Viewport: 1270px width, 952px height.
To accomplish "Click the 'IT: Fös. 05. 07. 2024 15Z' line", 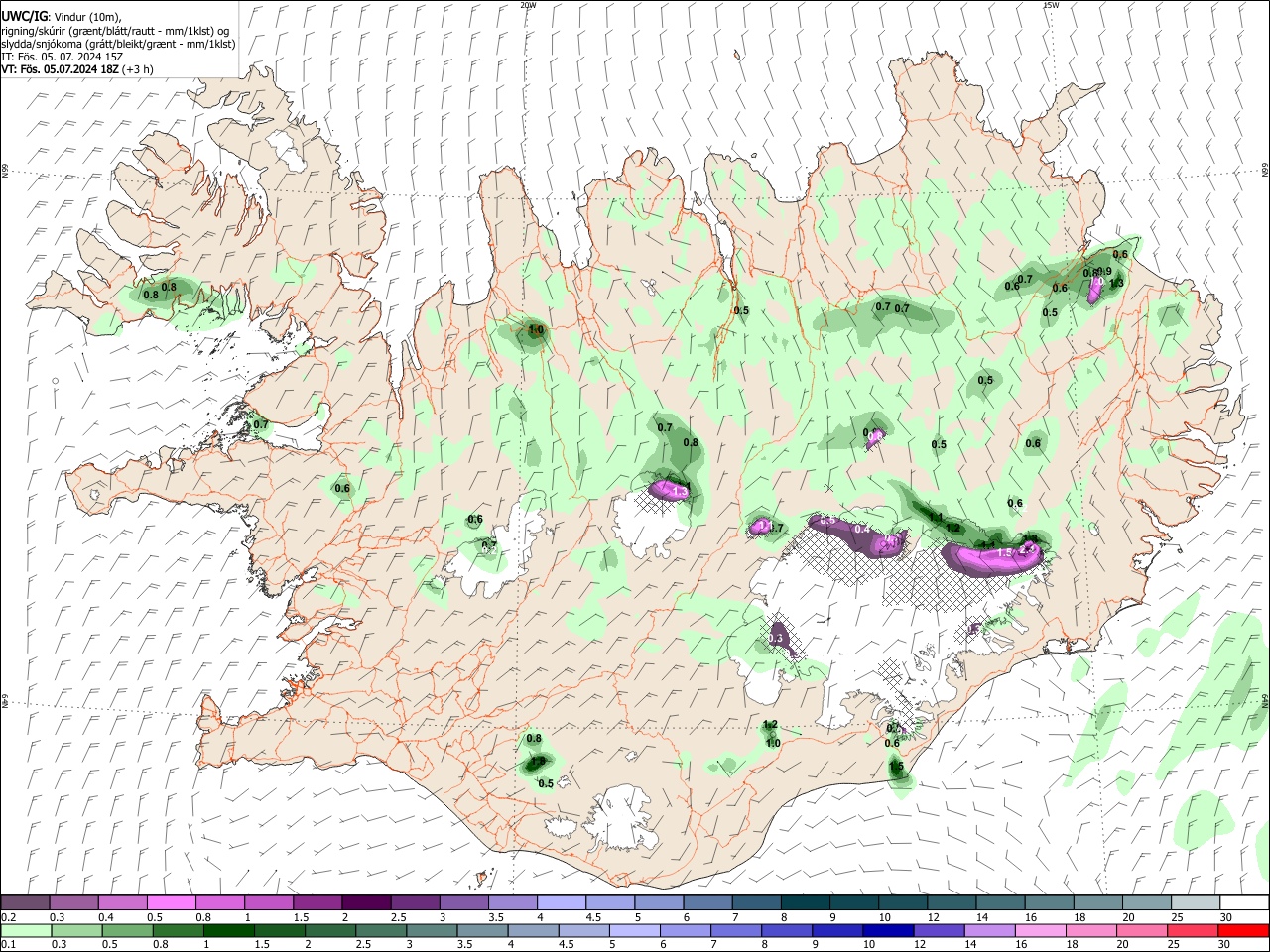I will pos(62,57).
